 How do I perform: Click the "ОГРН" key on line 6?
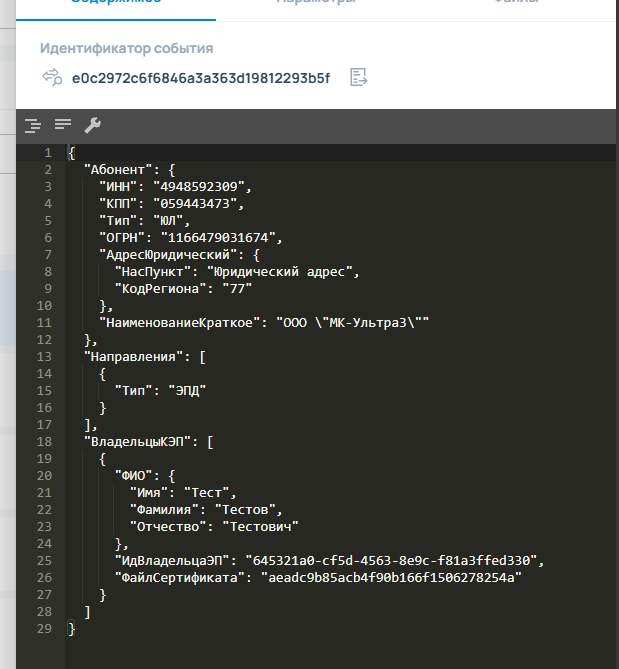[122, 238]
